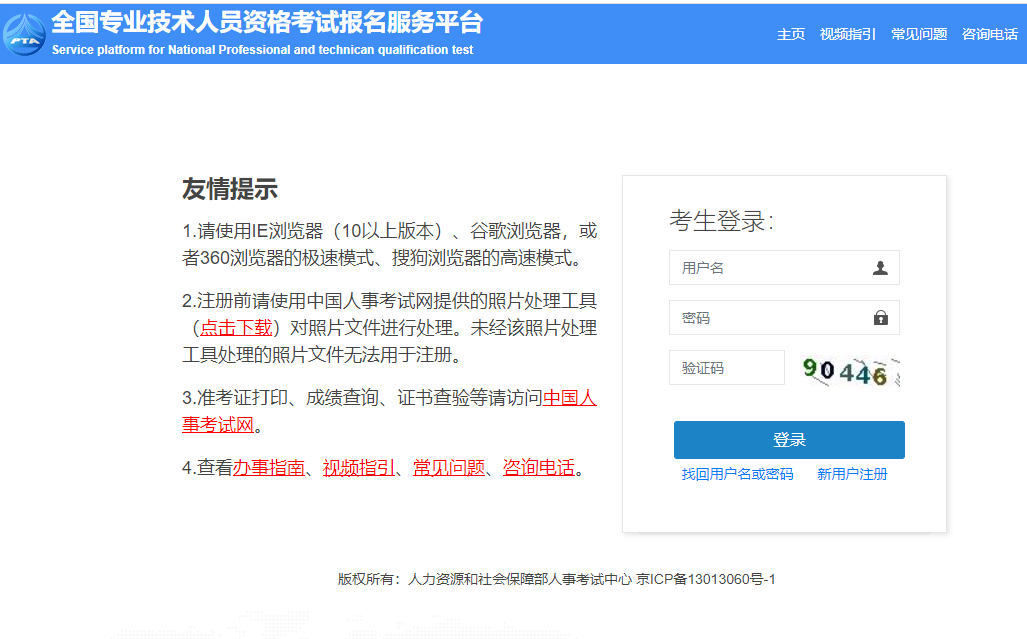Open the red 办事指南 link in tip 4
Image resolution: width=1027 pixels, height=639 pixels.
268,468
